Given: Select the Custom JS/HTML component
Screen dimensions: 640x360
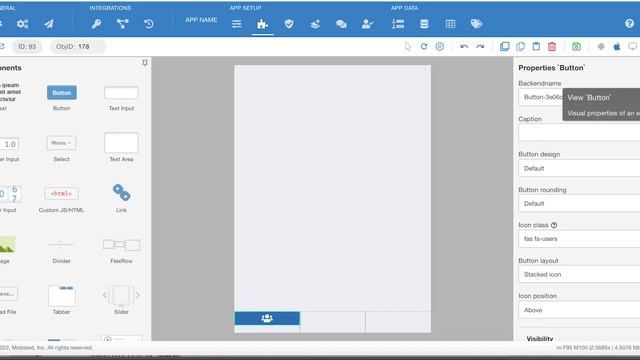Looking at the screenshot, I should [x=61, y=199].
